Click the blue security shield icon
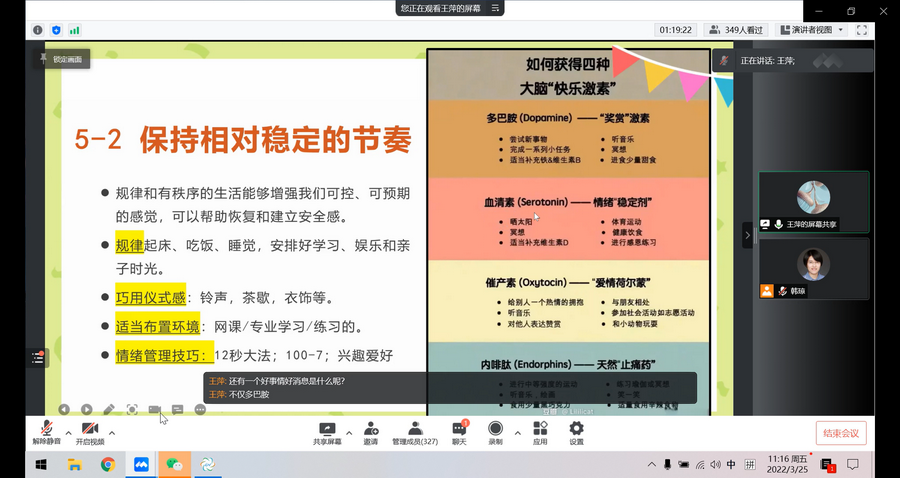900x478 pixels. pyautogui.click(x=56, y=30)
